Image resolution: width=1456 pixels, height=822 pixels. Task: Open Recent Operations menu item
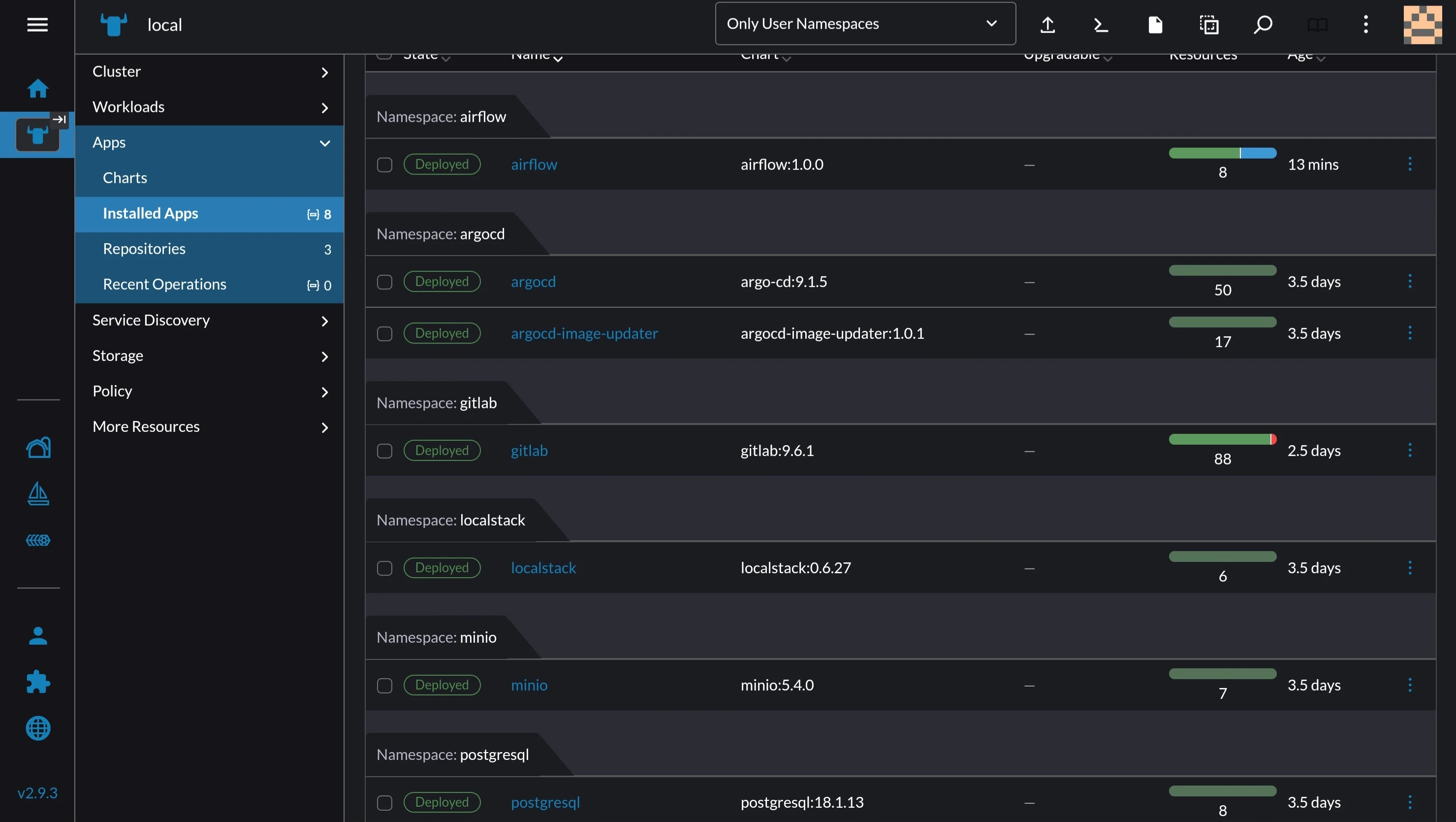(x=209, y=285)
